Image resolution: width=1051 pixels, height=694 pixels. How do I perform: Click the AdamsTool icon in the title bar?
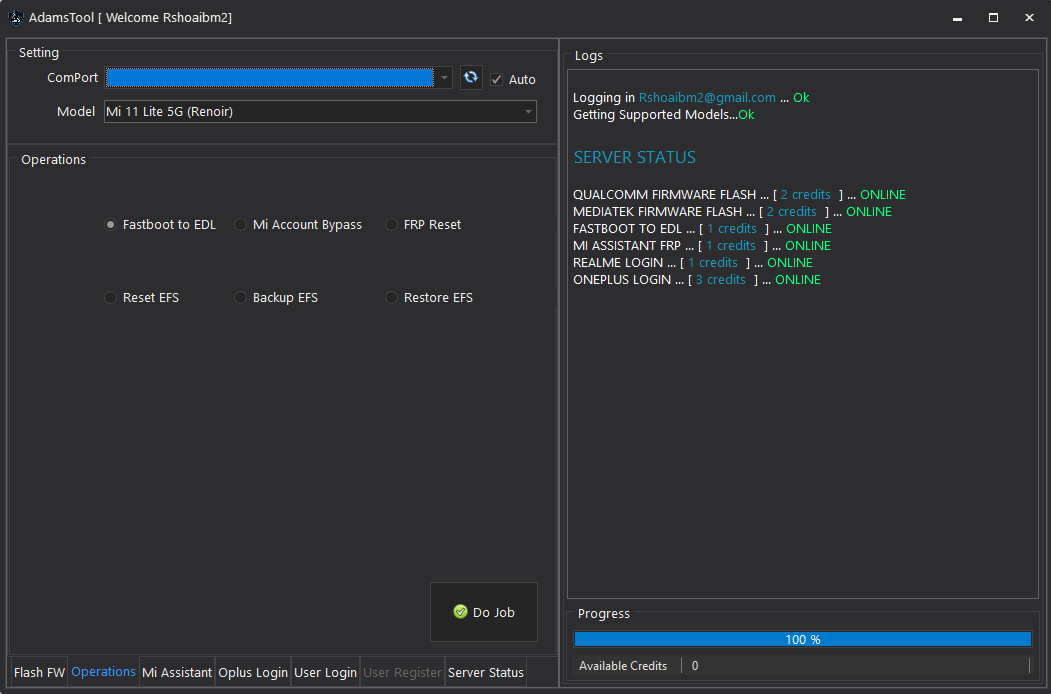pyautogui.click(x=14, y=17)
